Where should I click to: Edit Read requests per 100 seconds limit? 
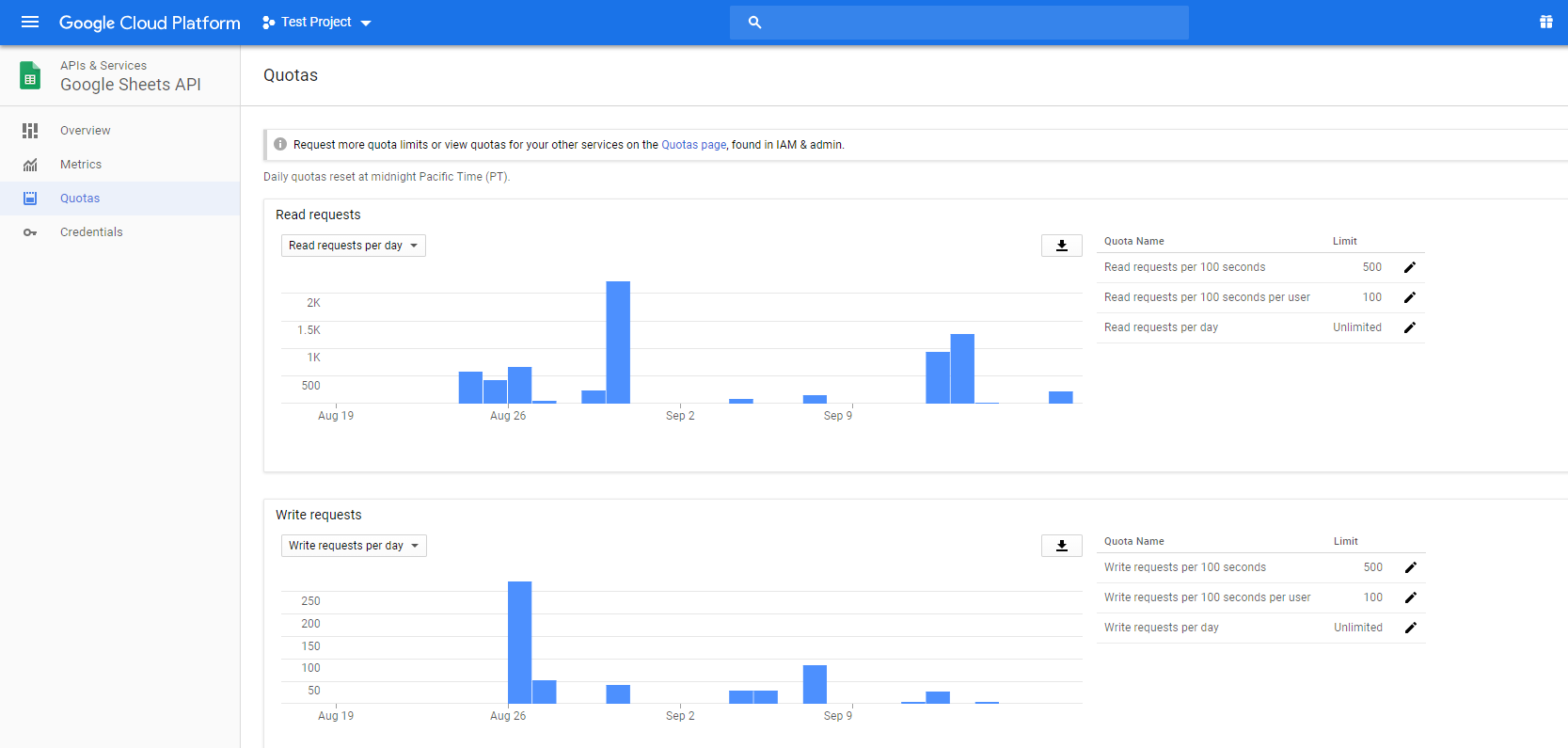coord(1409,267)
